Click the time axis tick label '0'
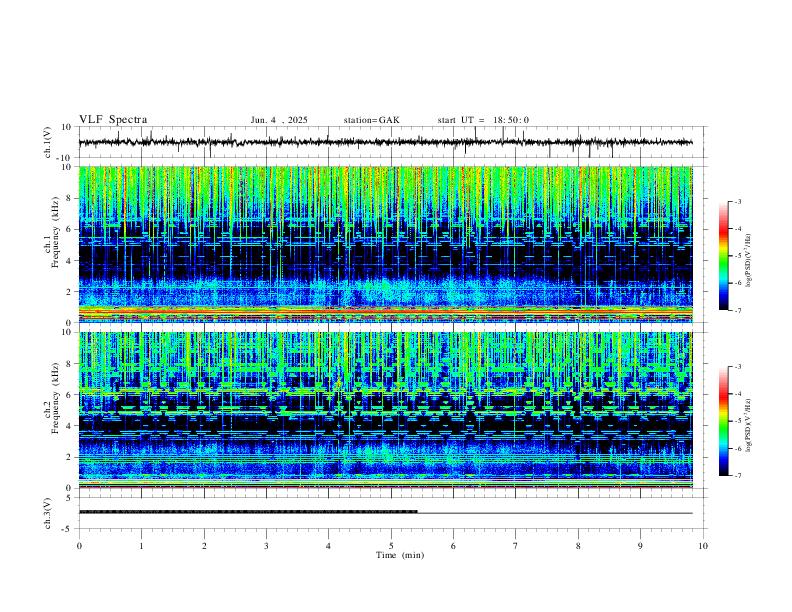This screenshot has height=612, width=792. click(79, 546)
